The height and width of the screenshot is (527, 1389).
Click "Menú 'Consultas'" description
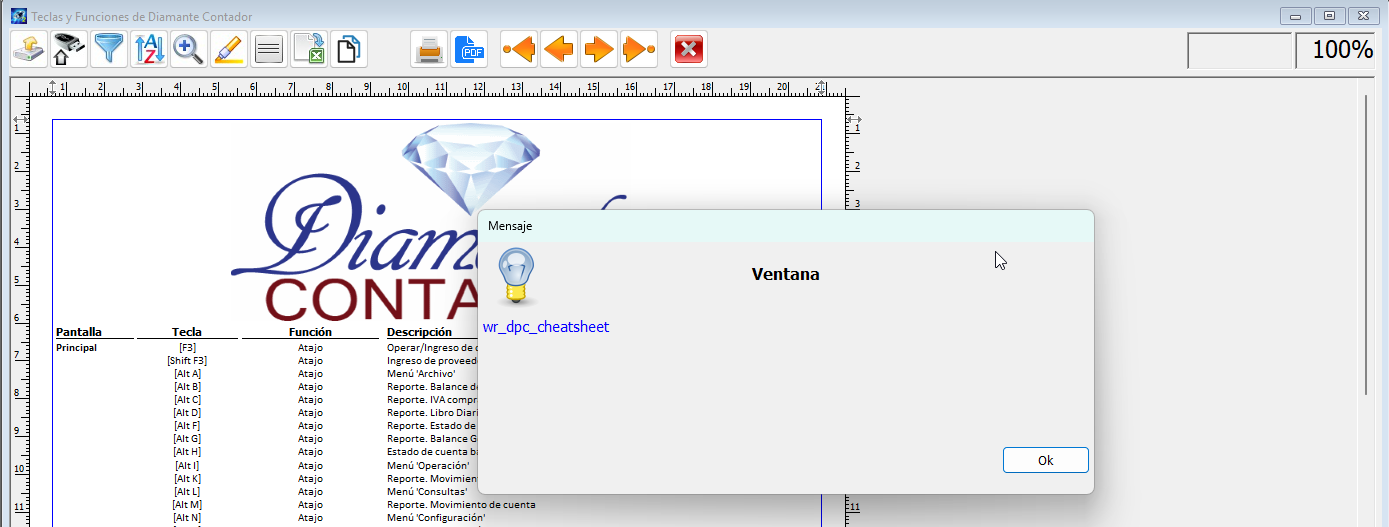click(x=427, y=492)
